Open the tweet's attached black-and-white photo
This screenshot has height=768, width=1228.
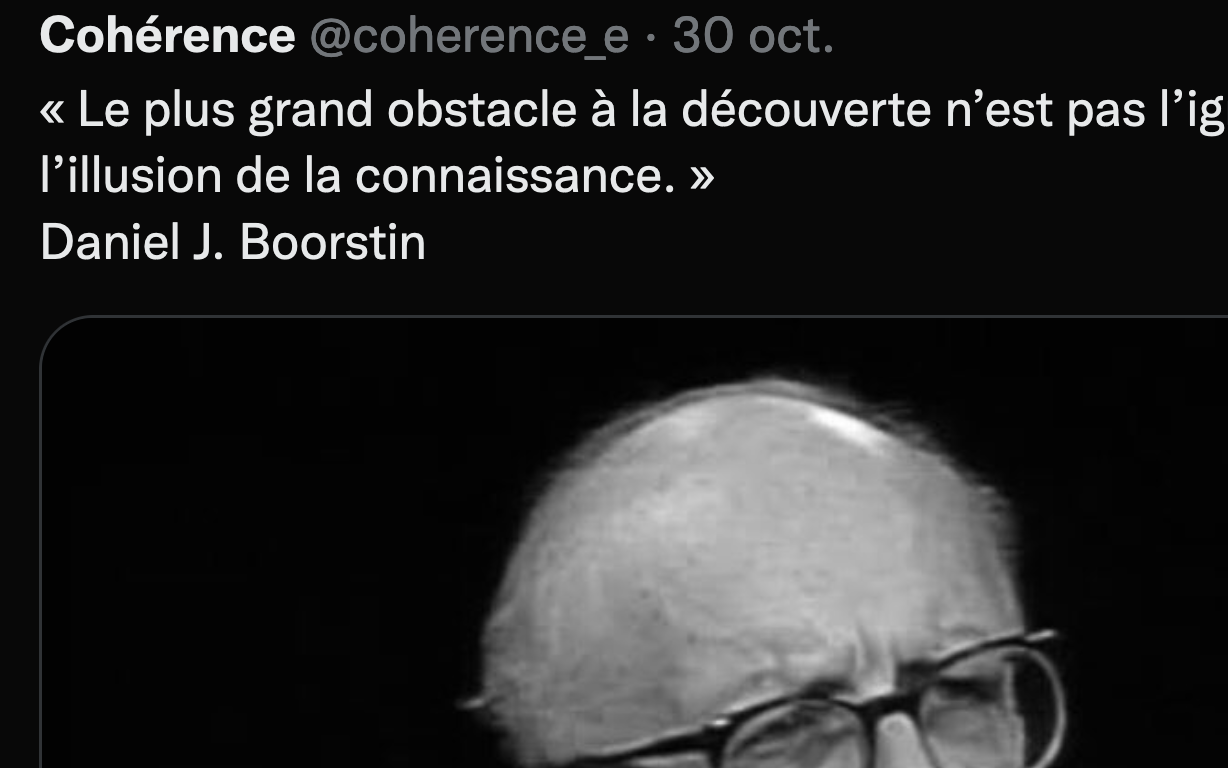pos(634,542)
